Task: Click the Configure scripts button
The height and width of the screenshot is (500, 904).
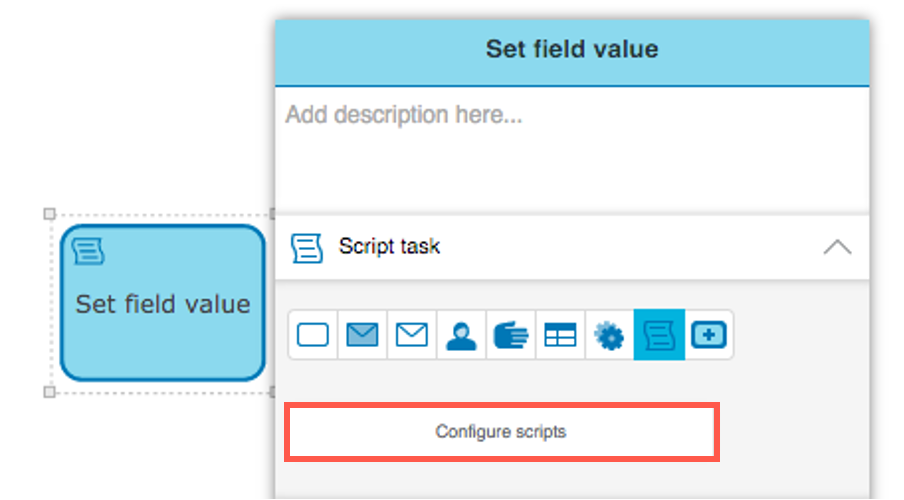Action: click(501, 432)
